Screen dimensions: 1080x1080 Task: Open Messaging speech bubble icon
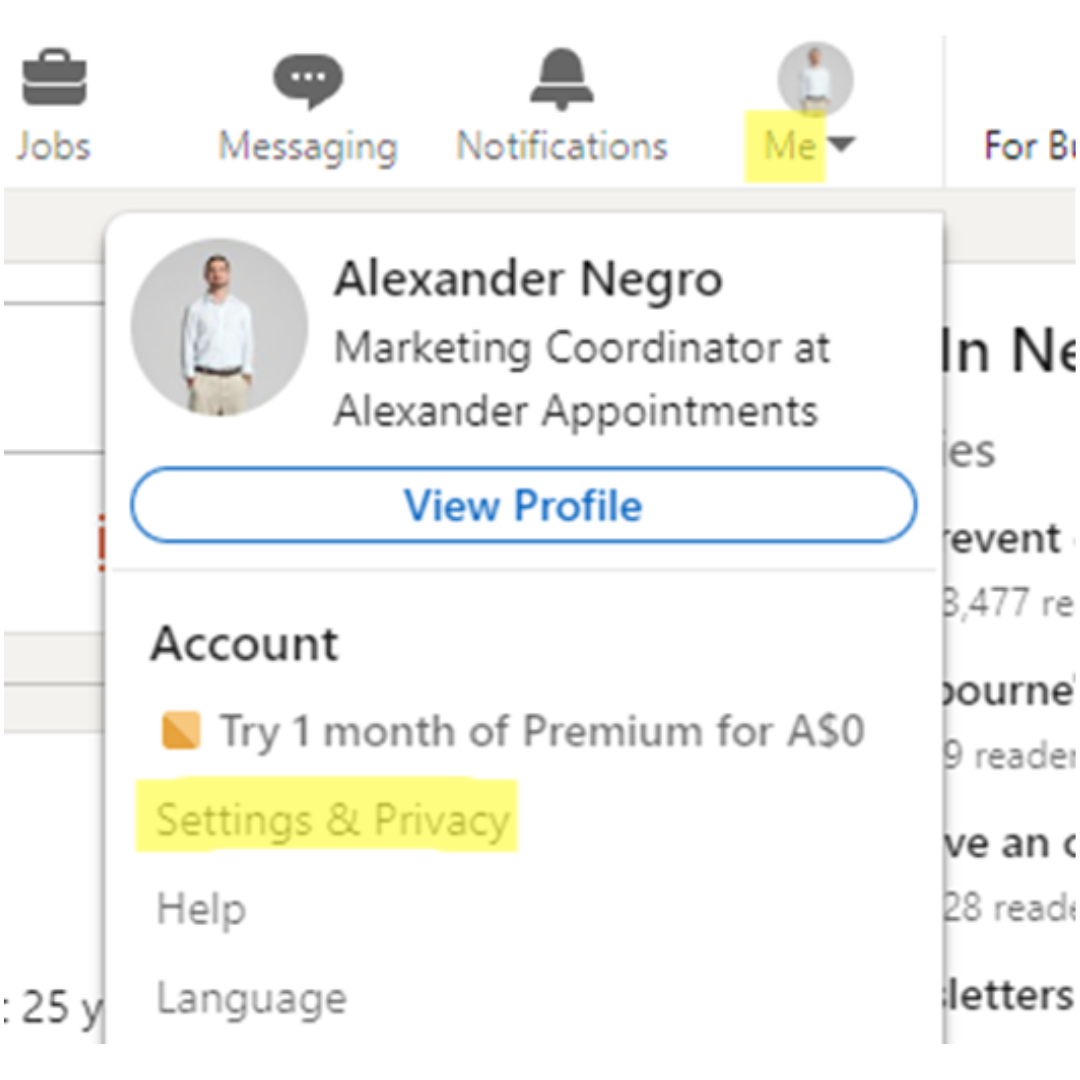click(308, 81)
